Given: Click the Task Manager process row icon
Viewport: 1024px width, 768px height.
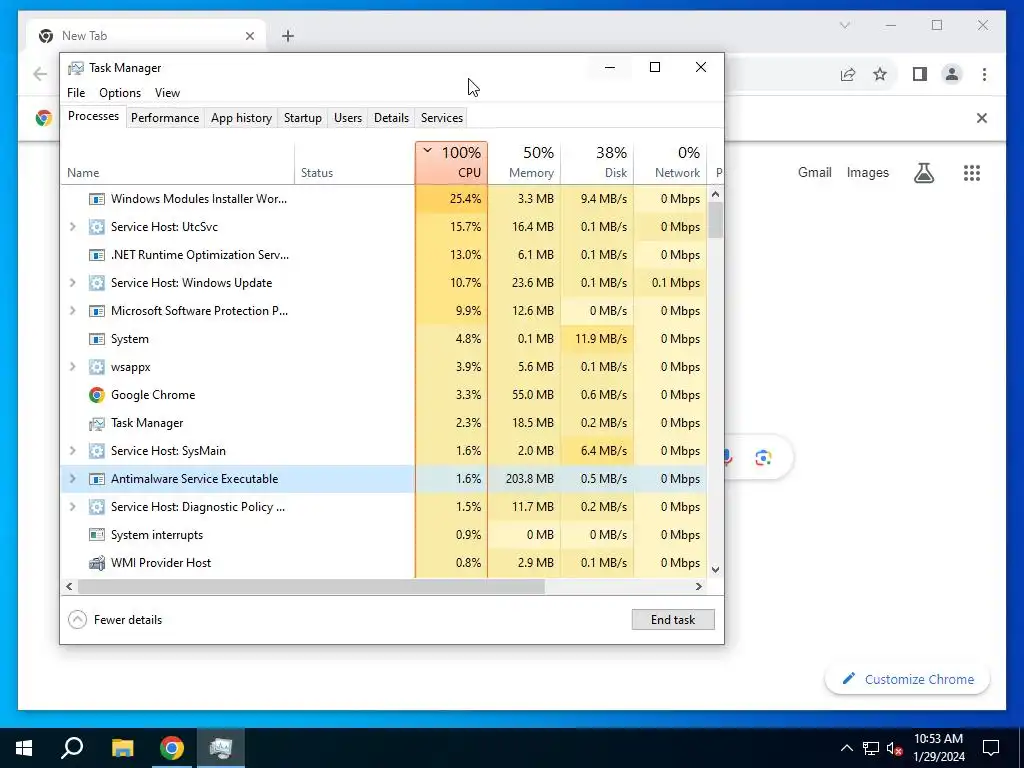Looking at the screenshot, I should coord(97,423).
